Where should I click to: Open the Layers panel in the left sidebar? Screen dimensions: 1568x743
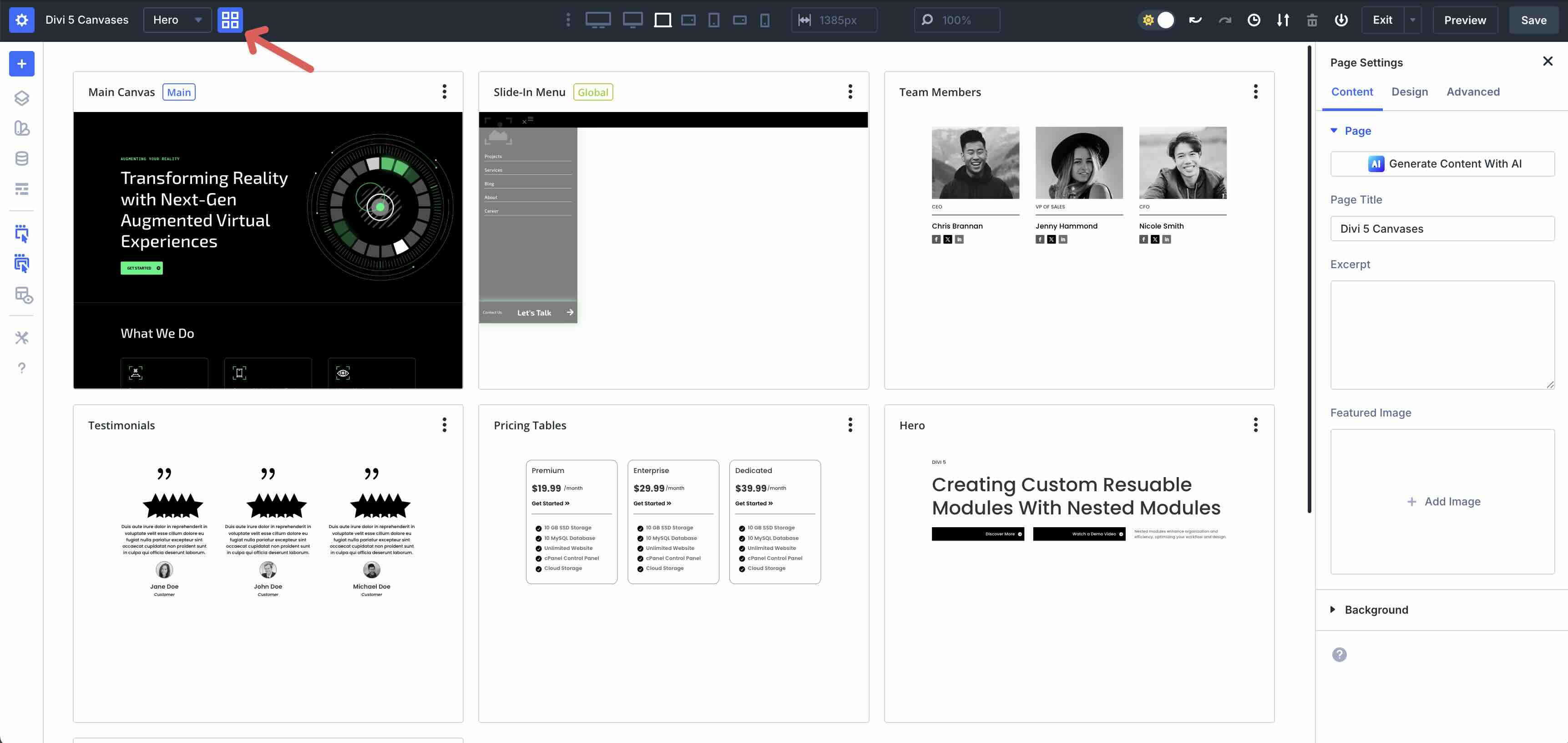[21, 97]
